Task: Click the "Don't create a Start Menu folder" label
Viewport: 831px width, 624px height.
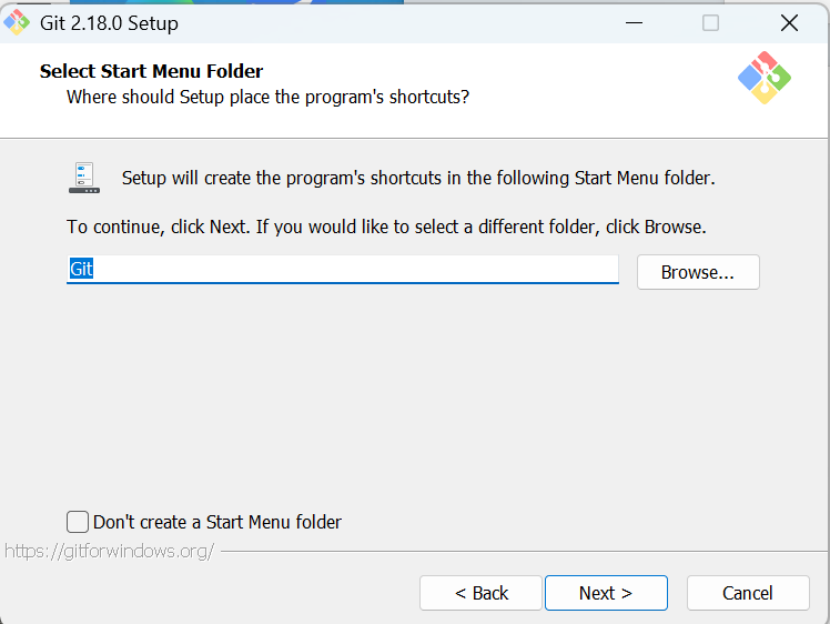Action: (217, 522)
